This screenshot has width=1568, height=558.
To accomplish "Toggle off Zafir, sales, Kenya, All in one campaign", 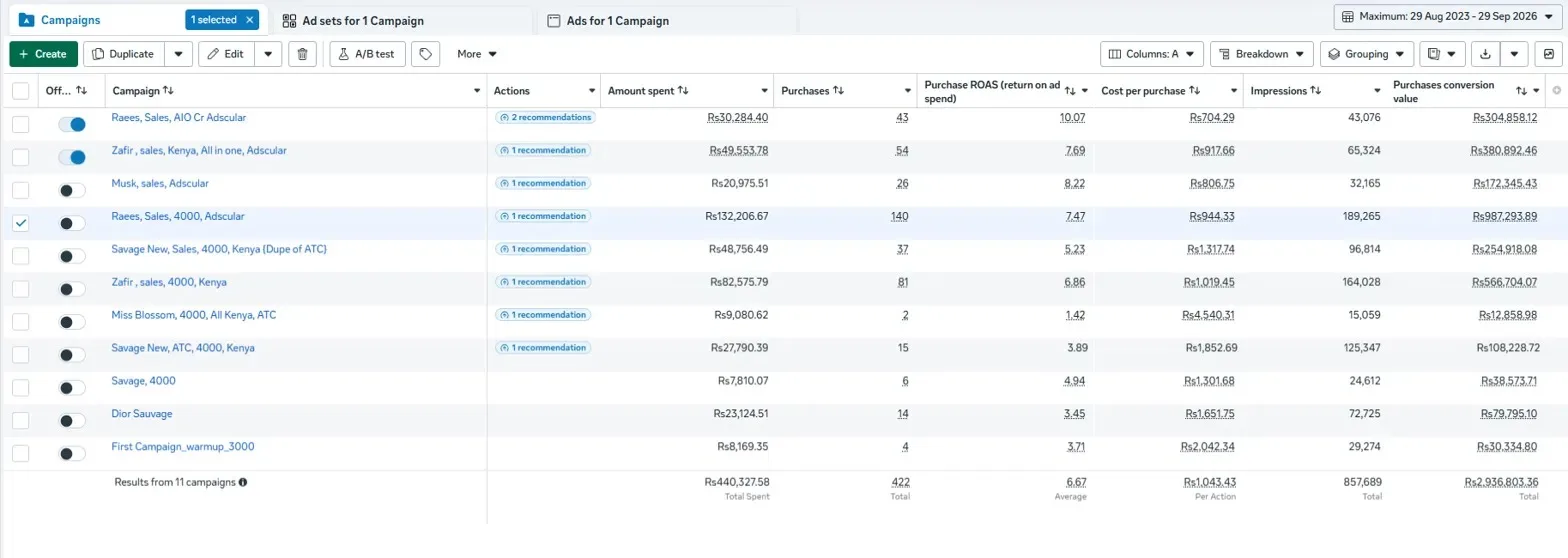I will pos(72,157).
